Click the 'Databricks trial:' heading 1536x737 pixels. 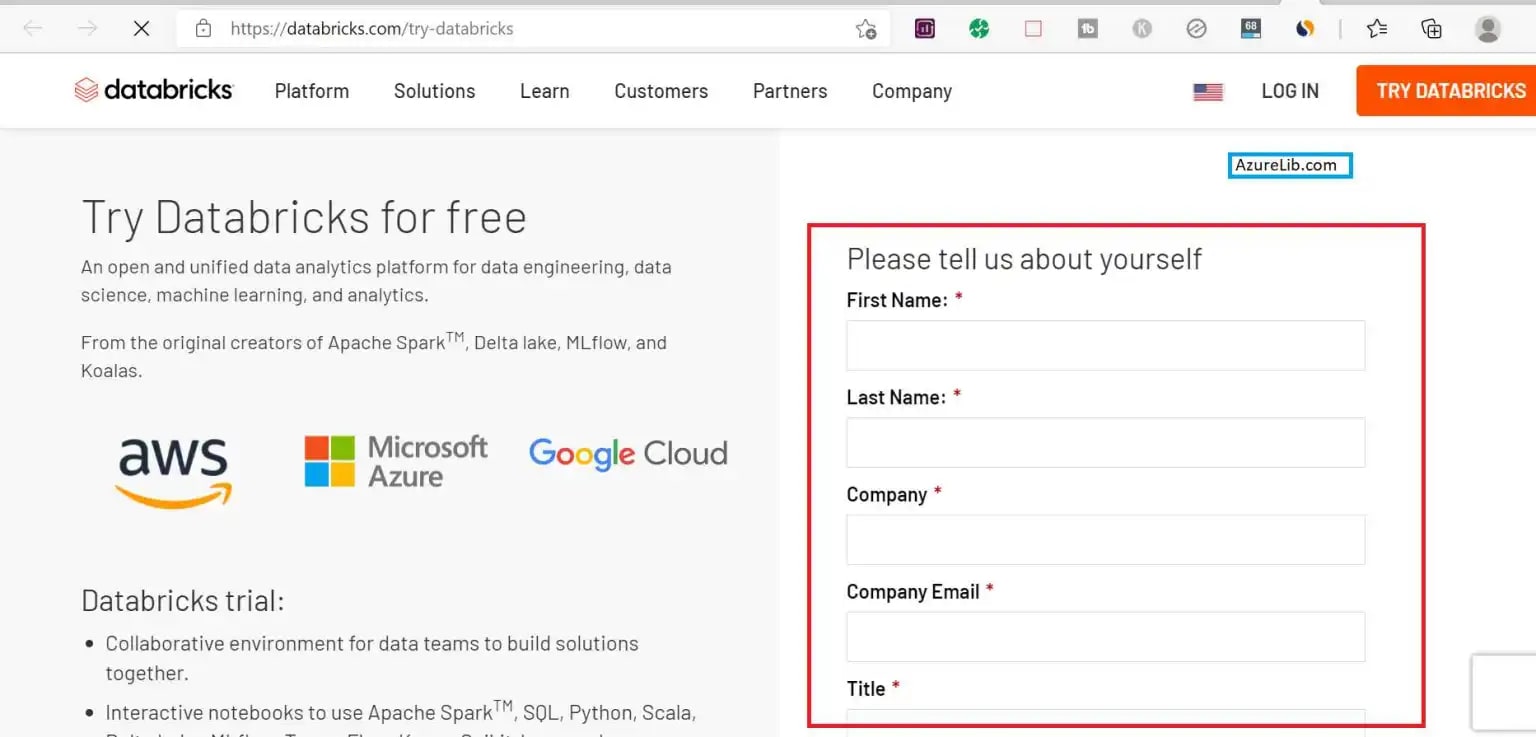pos(183,600)
